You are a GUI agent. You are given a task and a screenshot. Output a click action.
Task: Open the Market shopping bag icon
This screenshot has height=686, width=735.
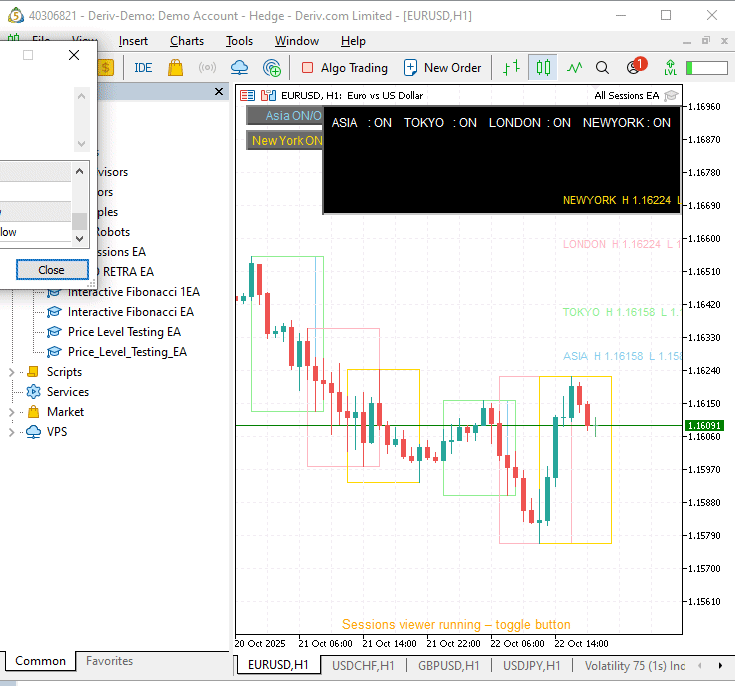[176, 68]
